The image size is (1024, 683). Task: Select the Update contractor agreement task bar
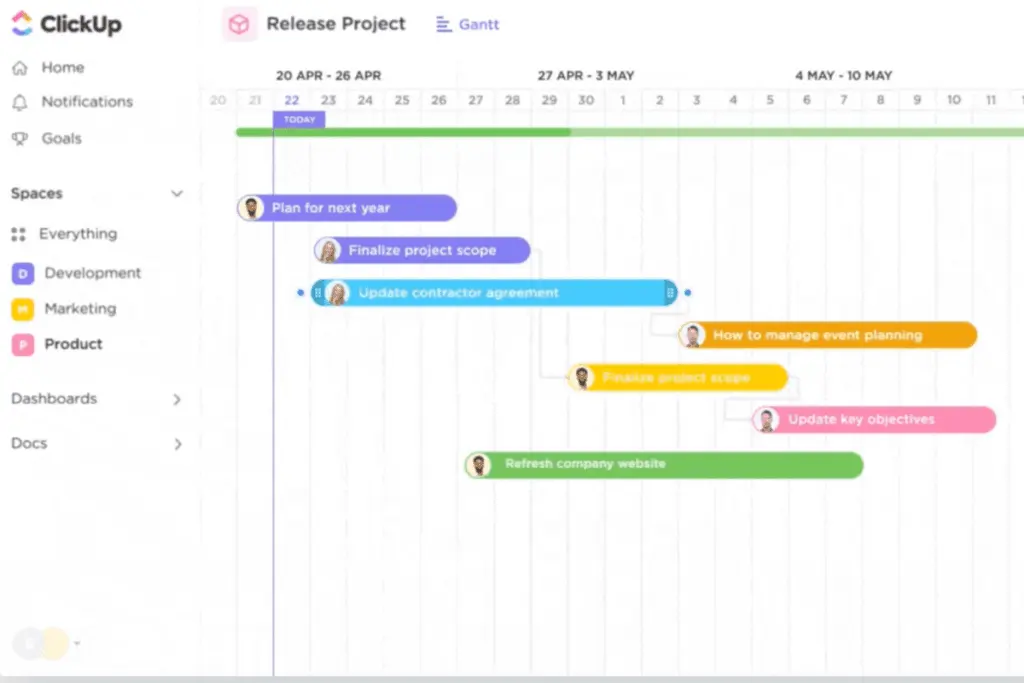494,293
